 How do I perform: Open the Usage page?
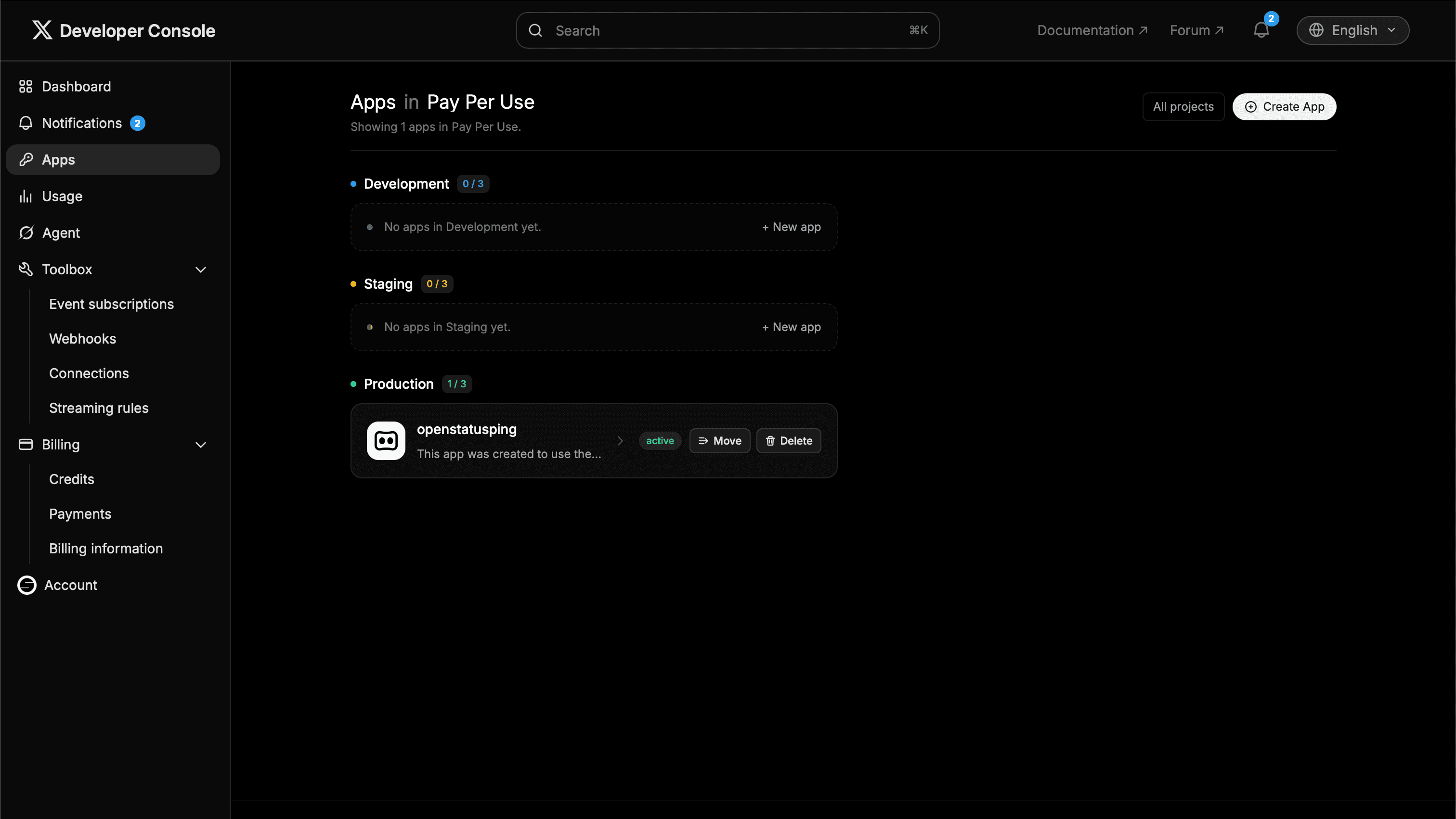pyautogui.click(x=113, y=196)
